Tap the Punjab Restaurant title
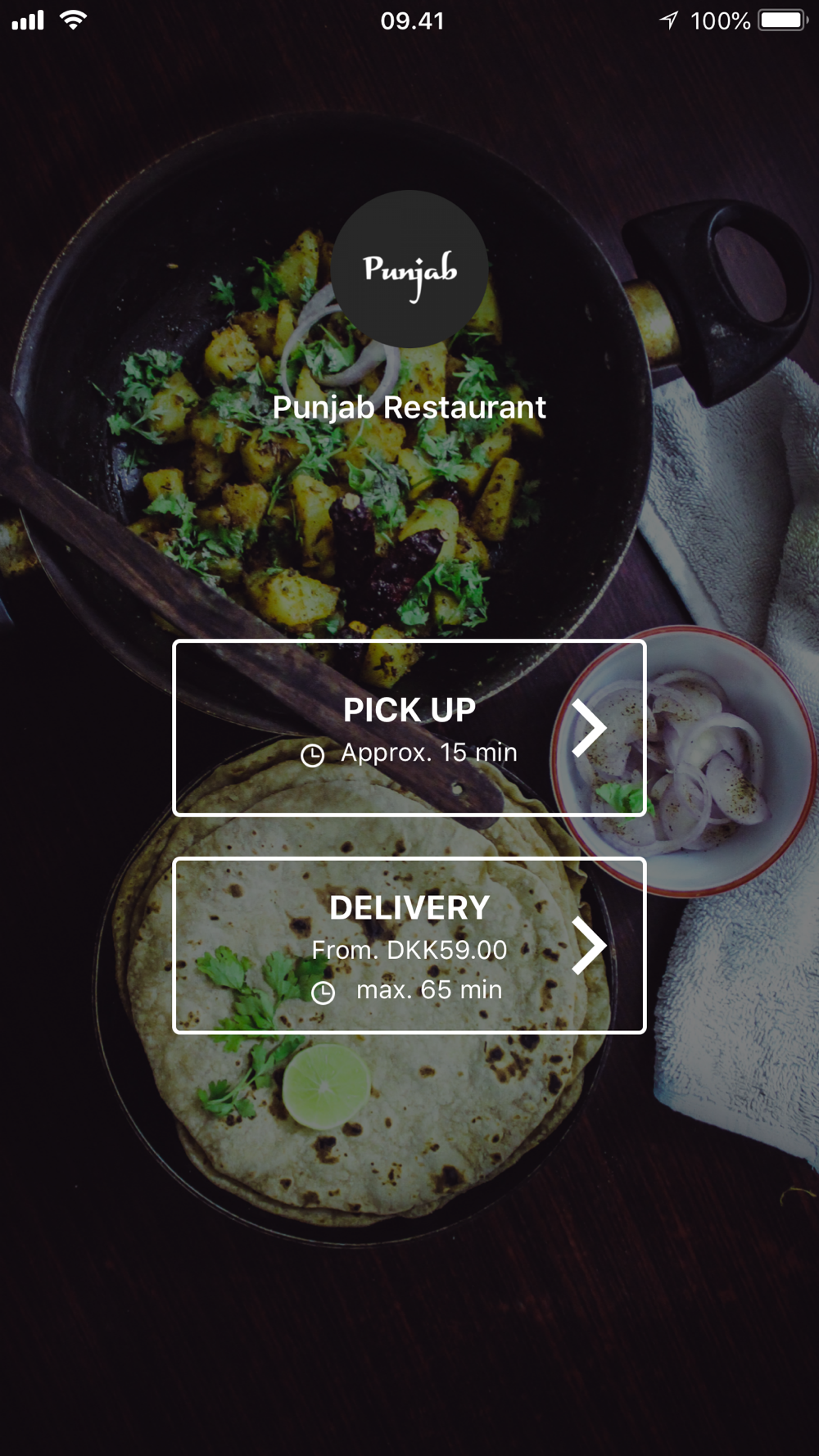The height and width of the screenshot is (1456, 819). tap(409, 407)
